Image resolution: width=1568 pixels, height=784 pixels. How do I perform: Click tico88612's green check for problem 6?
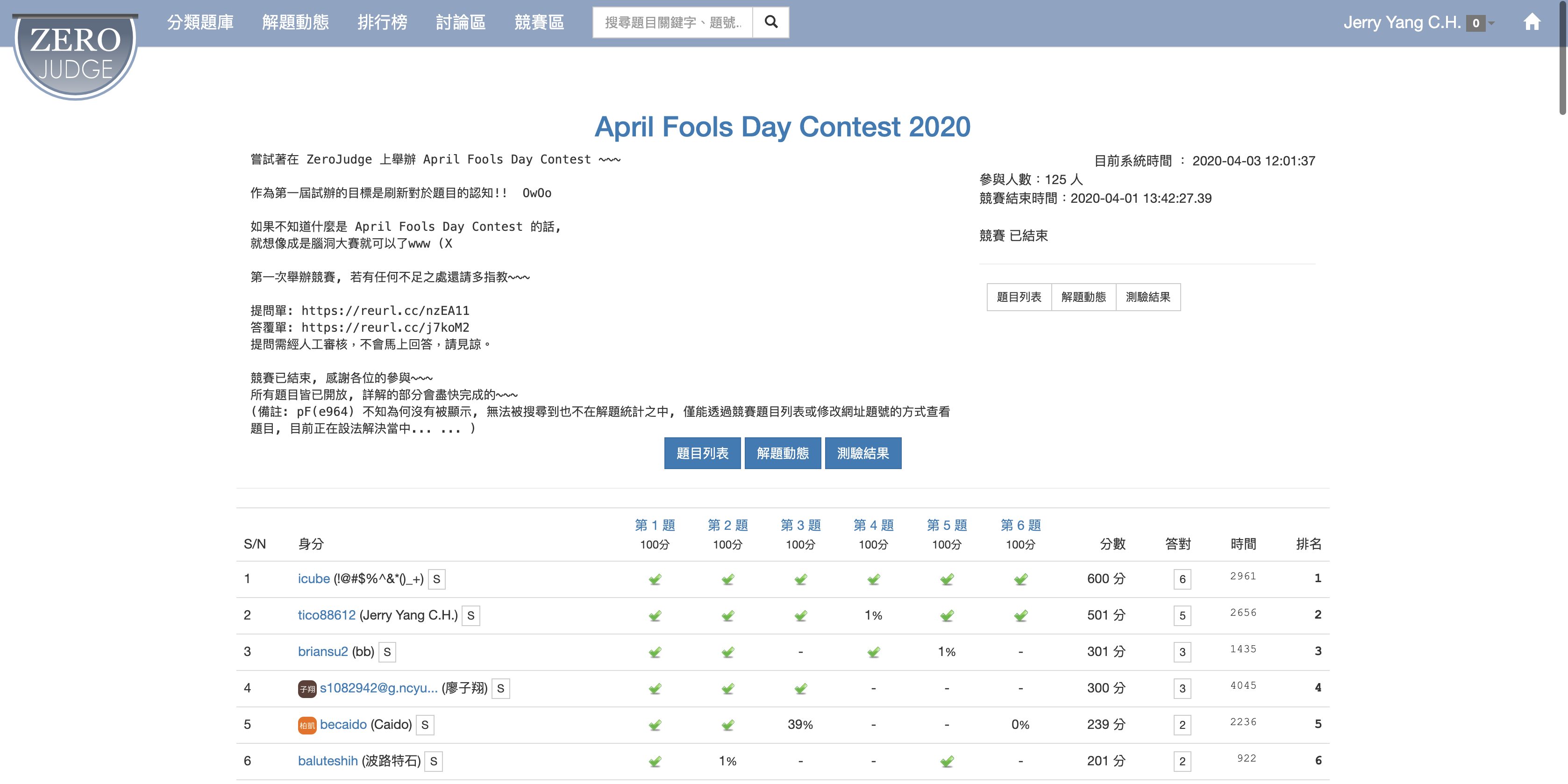pyautogui.click(x=1021, y=615)
